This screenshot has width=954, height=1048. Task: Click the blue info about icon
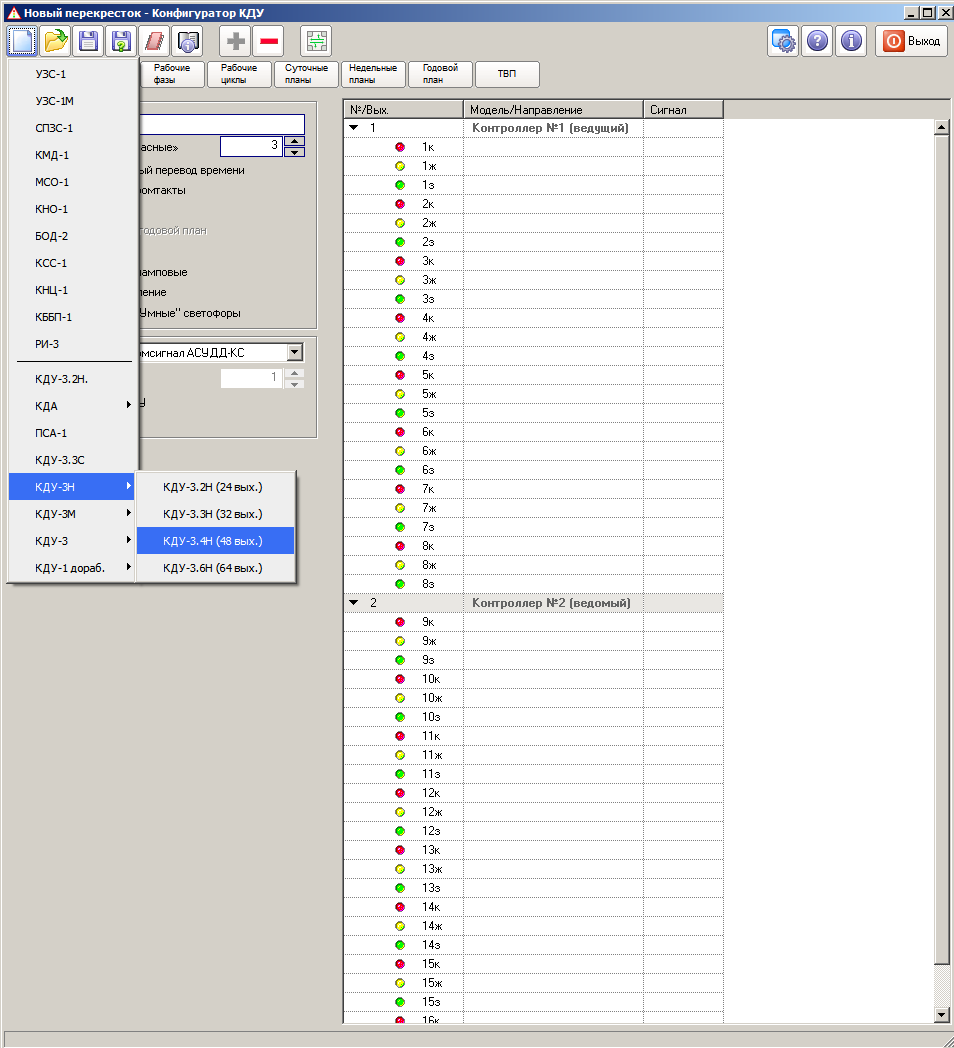(x=851, y=41)
